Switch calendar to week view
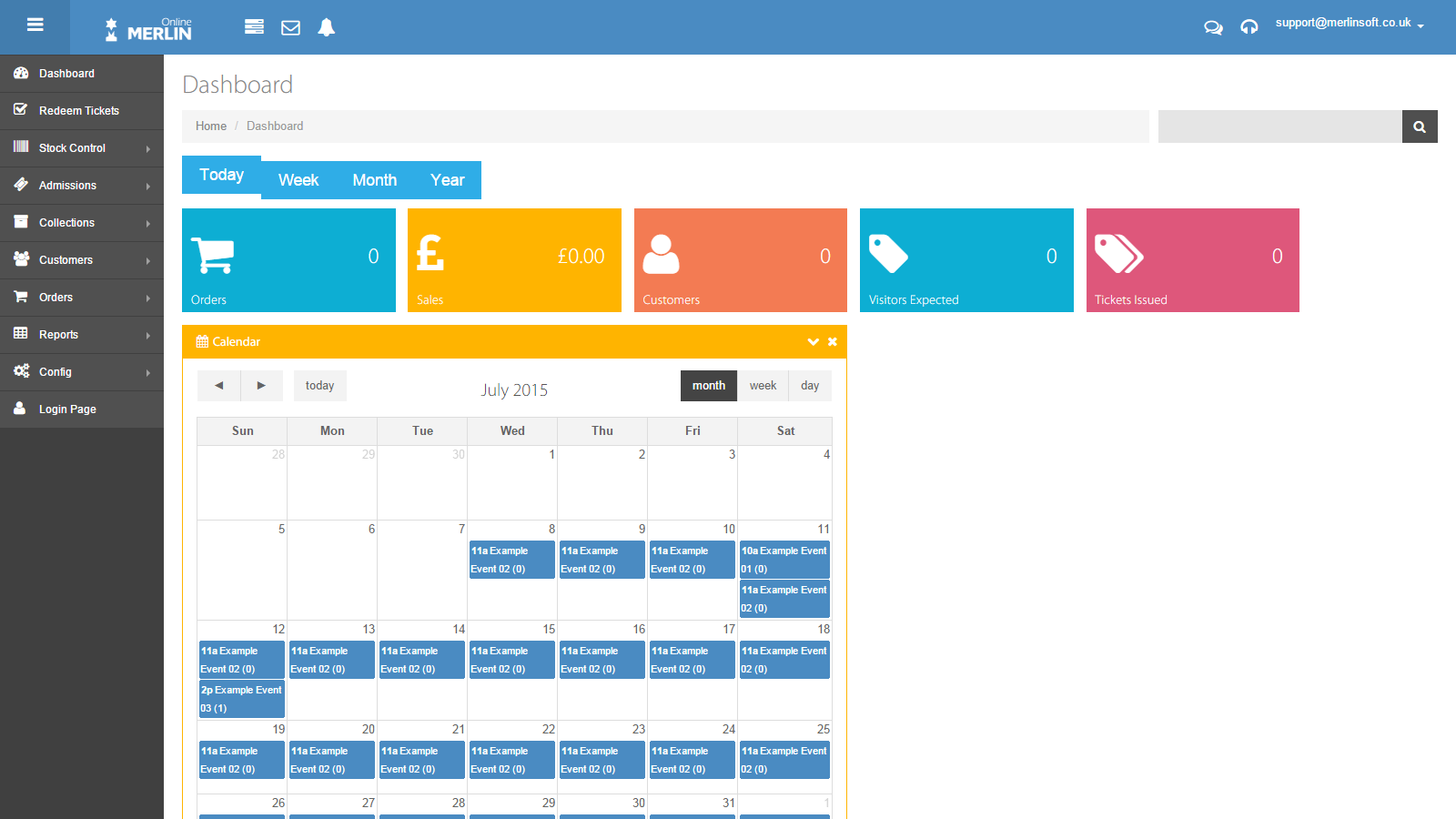This screenshot has height=819, width=1456. (763, 386)
